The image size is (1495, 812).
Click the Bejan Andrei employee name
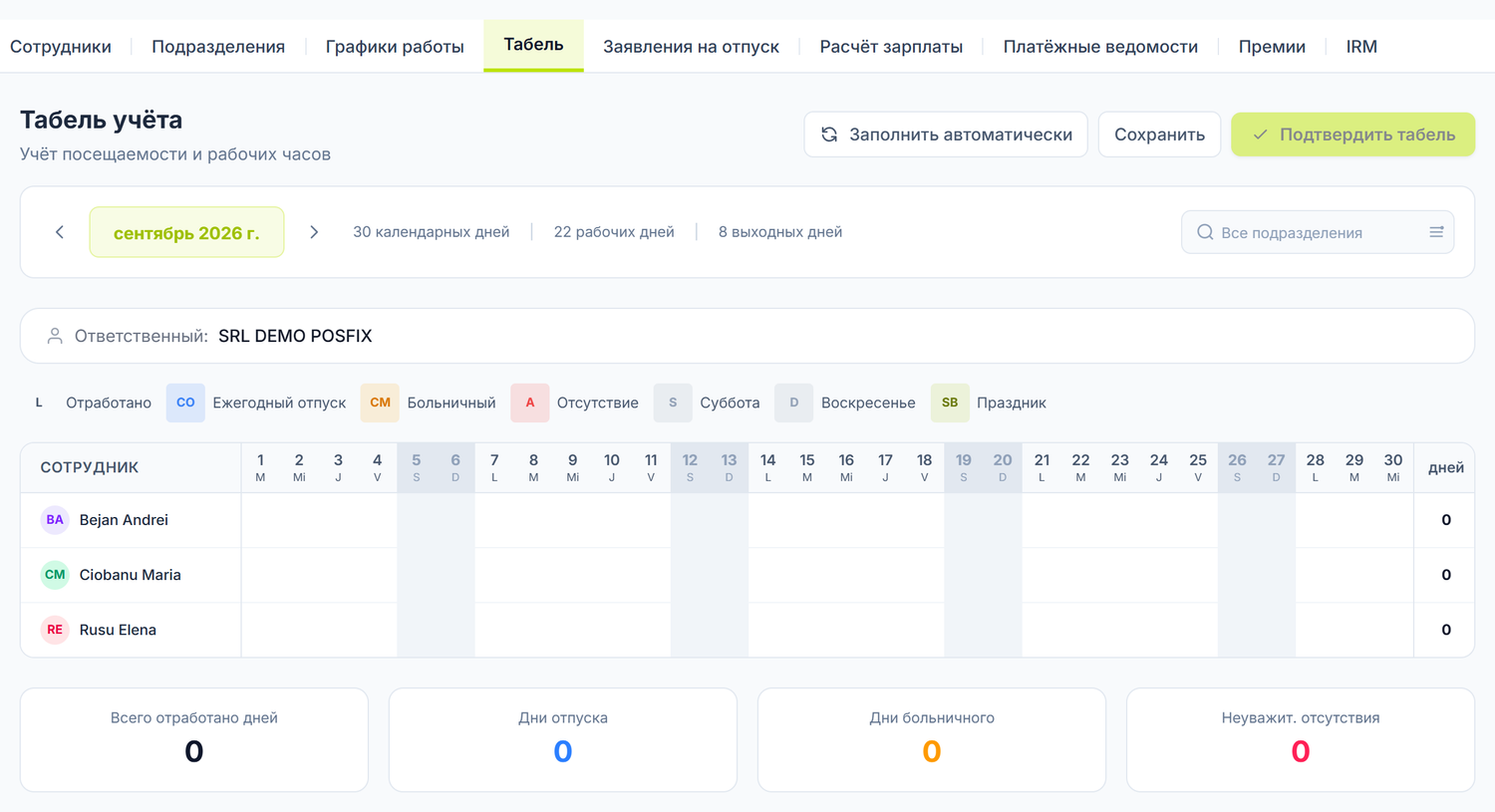[x=124, y=520]
